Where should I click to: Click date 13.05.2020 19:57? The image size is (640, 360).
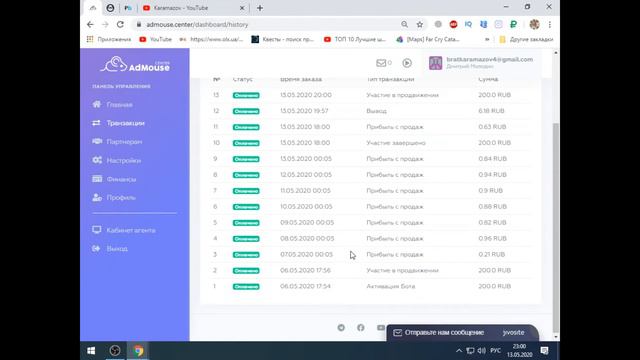pos(304,111)
